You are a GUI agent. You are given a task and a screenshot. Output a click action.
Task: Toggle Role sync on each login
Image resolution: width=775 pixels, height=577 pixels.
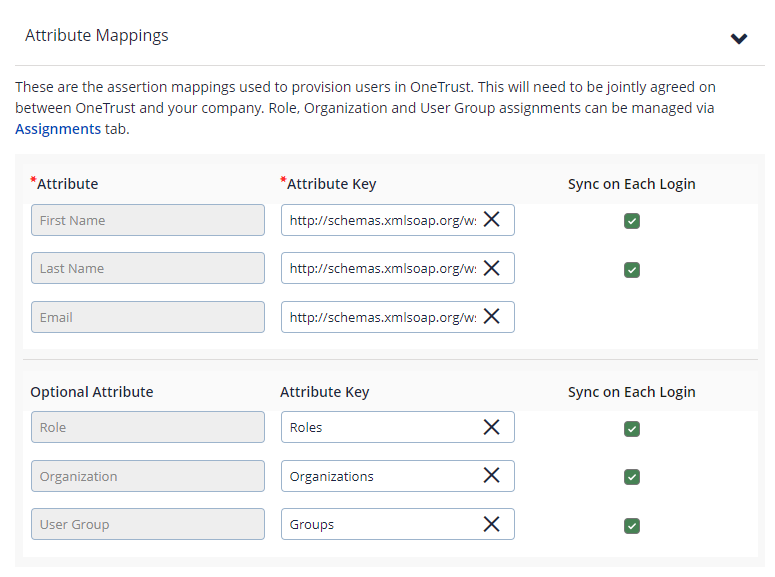[x=631, y=428]
